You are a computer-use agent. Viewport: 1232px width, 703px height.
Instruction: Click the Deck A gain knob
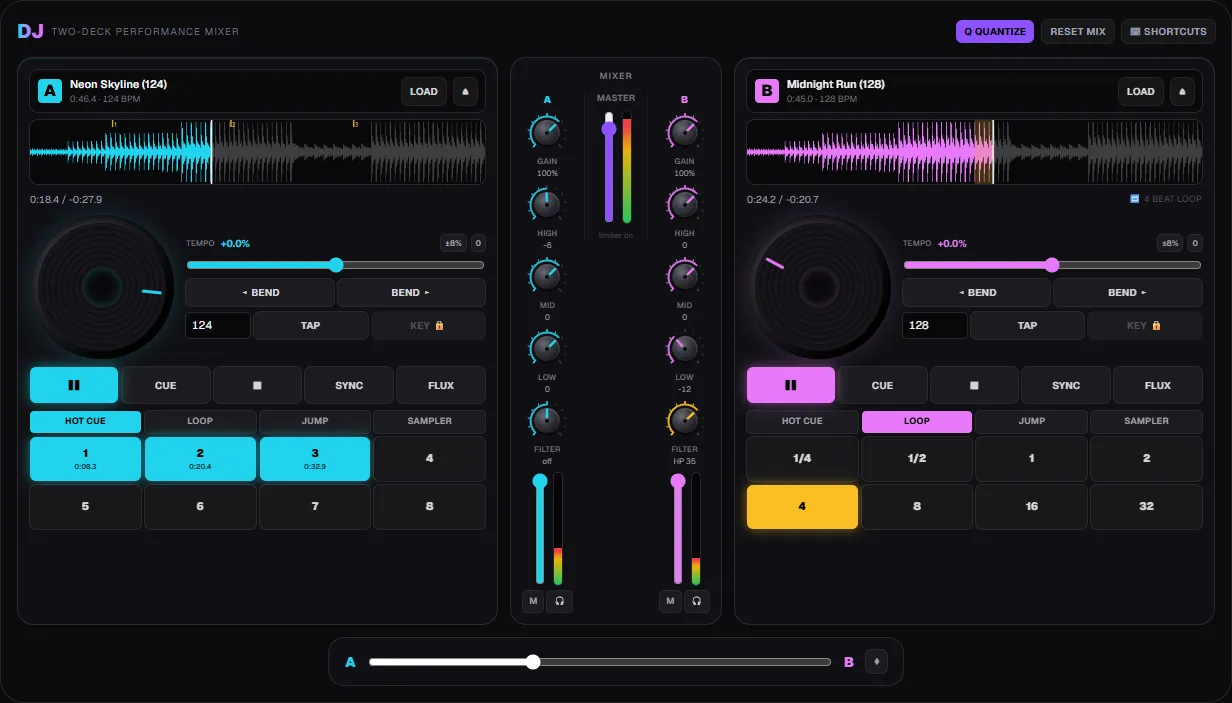547,131
